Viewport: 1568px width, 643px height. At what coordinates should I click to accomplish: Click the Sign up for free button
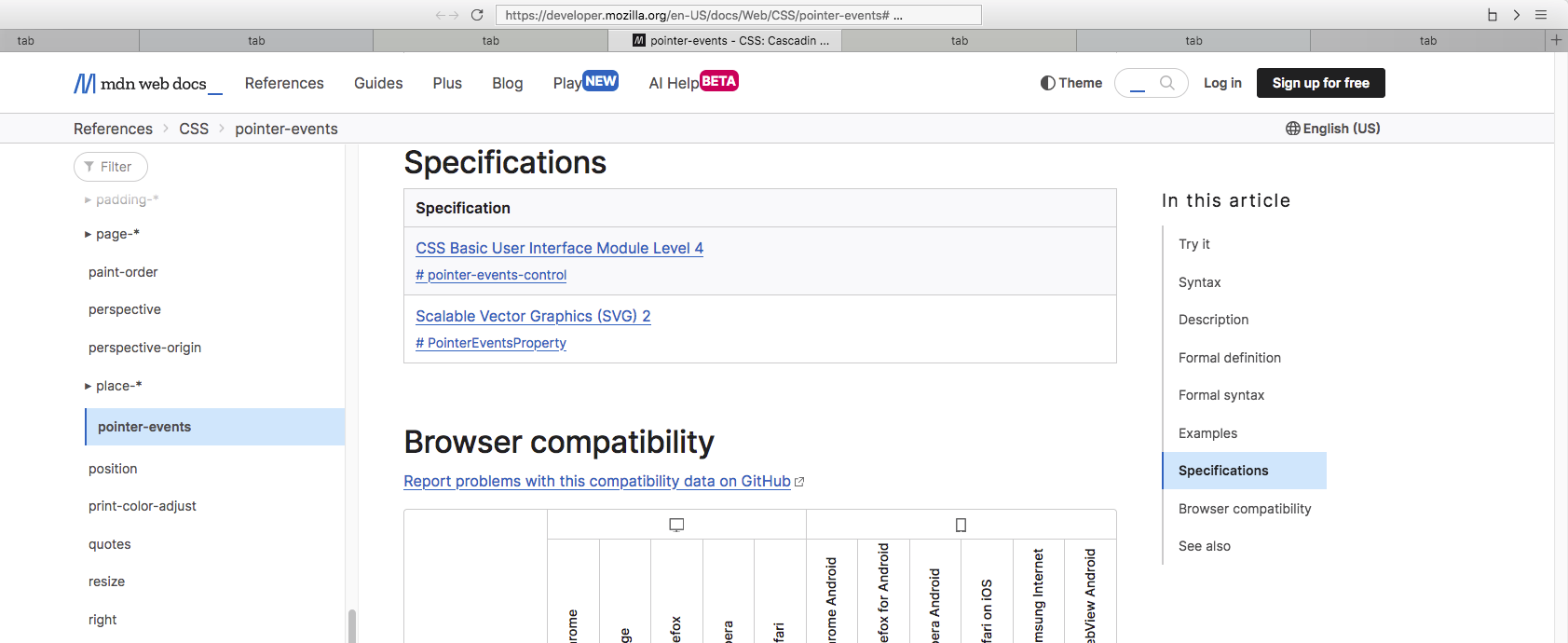click(x=1320, y=83)
